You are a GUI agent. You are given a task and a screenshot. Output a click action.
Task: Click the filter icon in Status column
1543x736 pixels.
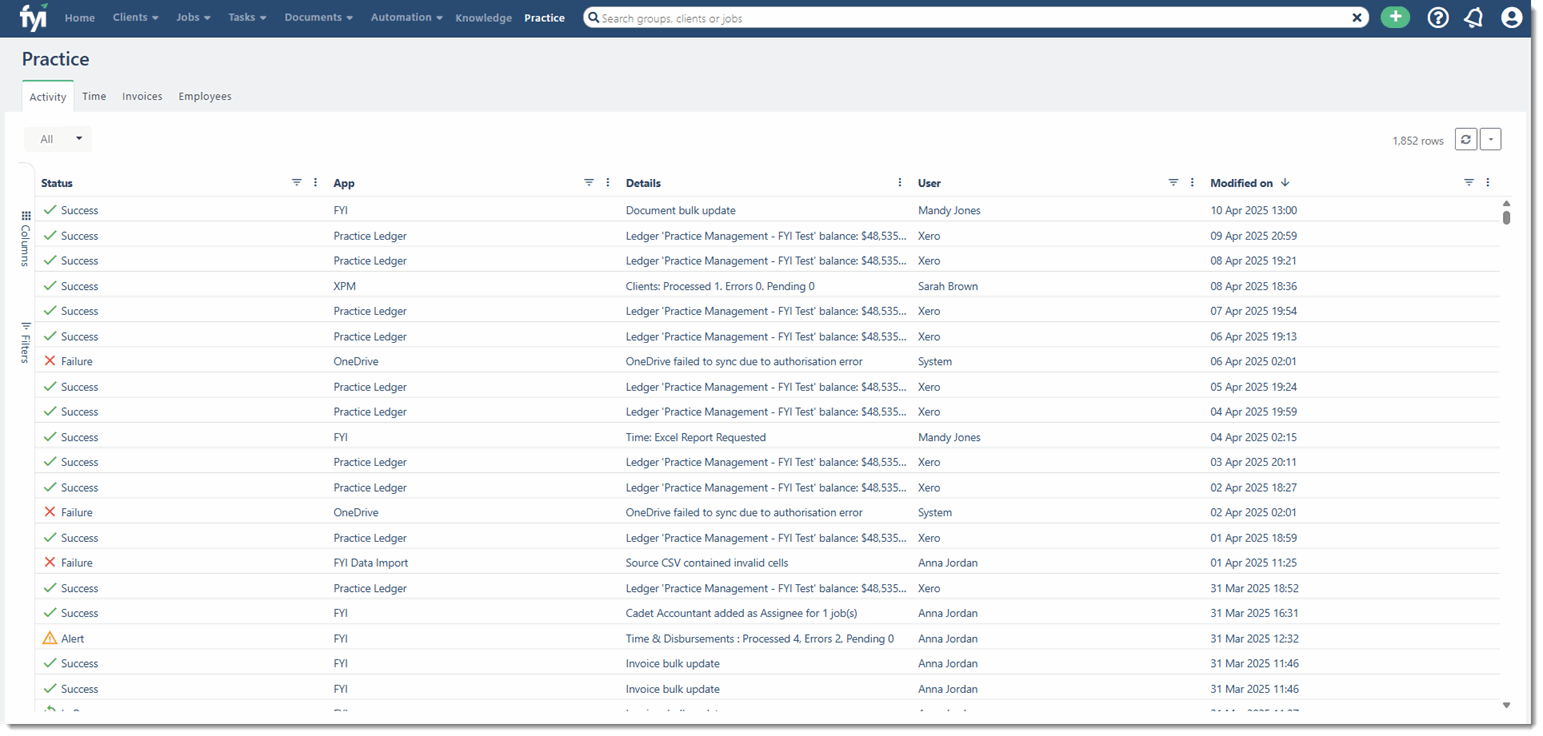coord(296,183)
